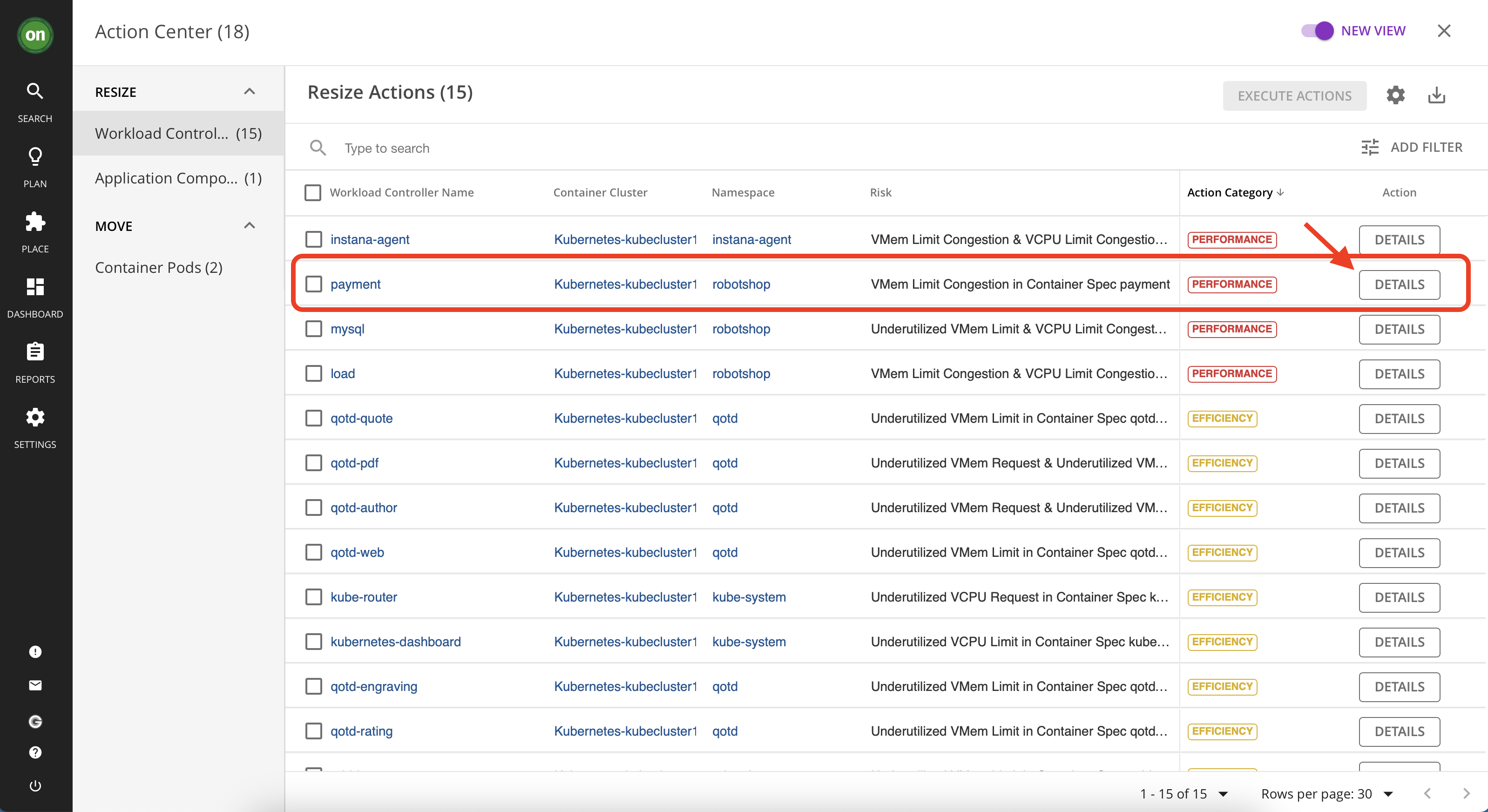Open the payment workload link
1488x812 pixels.
[355, 284]
